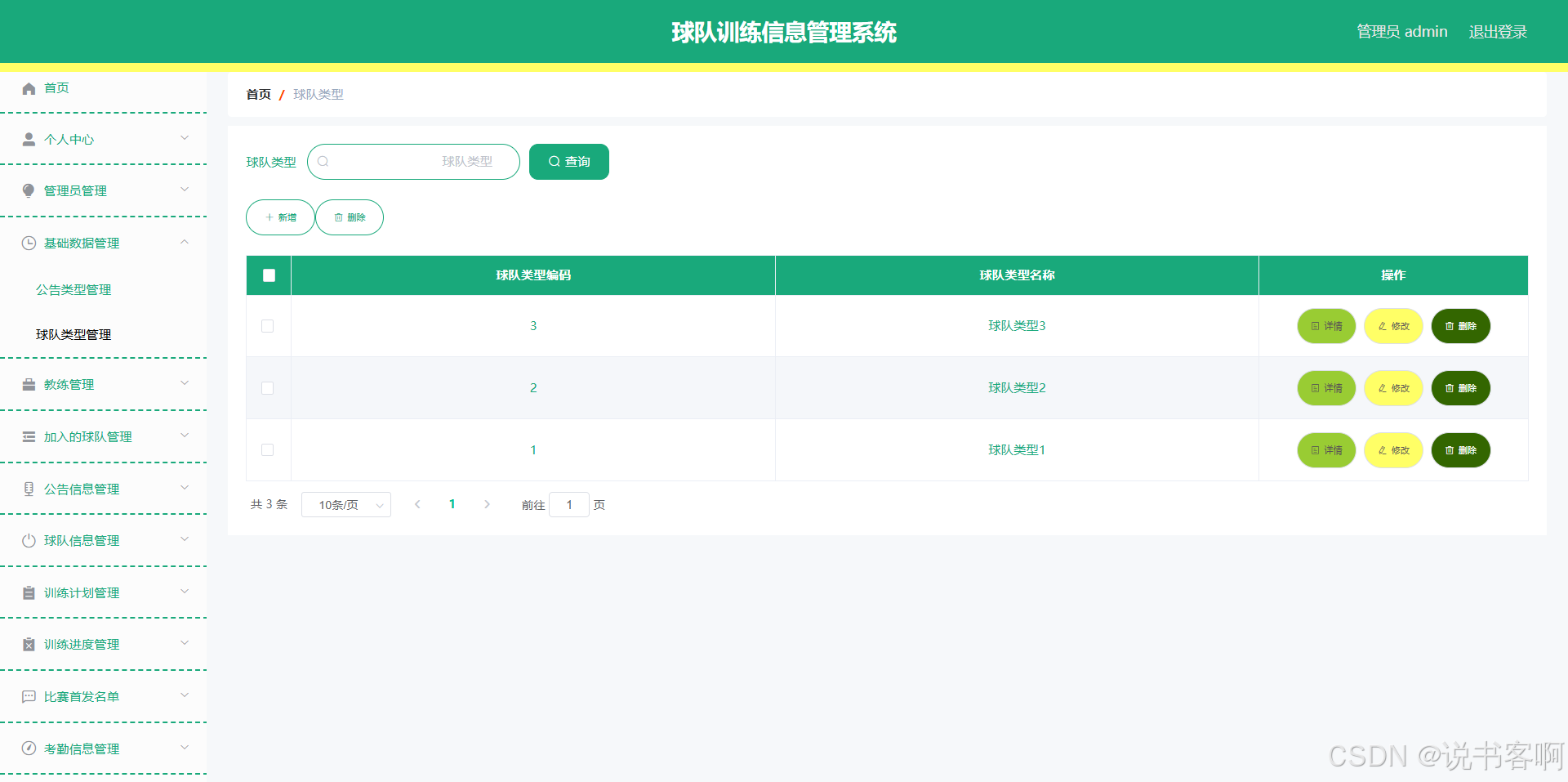Click the clipboard icon beside 训练计划管理
Image resolution: width=1568 pixels, height=782 pixels.
[x=29, y=593]
